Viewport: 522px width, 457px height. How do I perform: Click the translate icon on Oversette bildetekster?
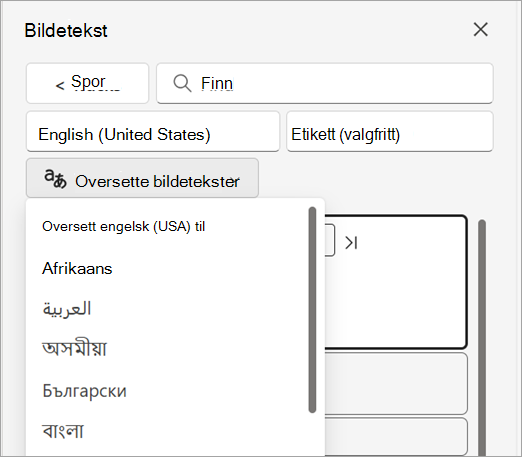point(55,179)
